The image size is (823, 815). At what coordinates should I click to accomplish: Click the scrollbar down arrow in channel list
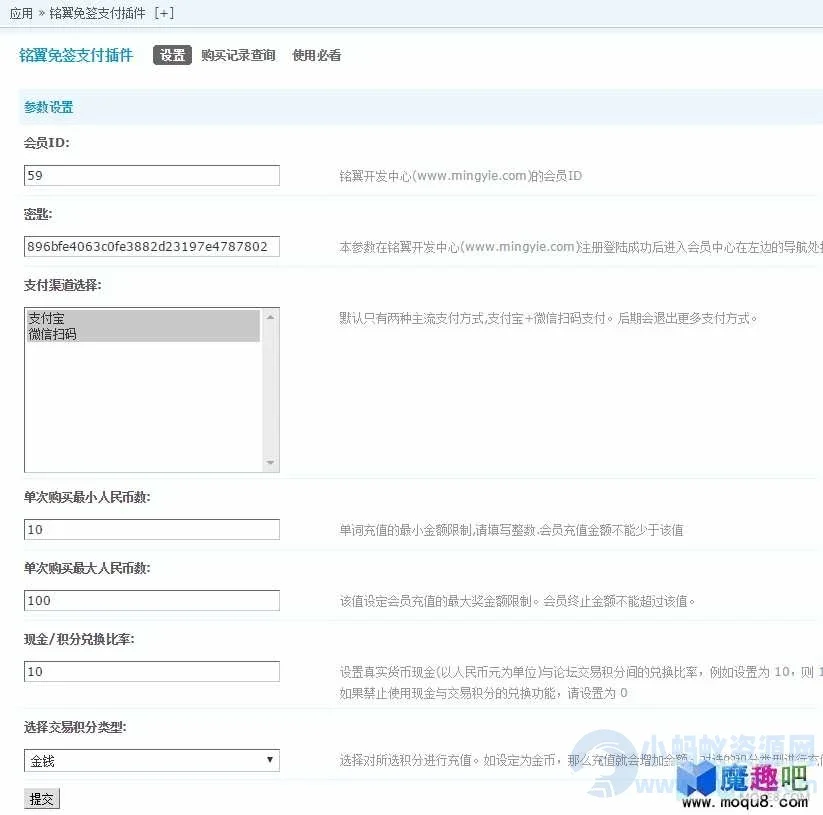(271, 464)
